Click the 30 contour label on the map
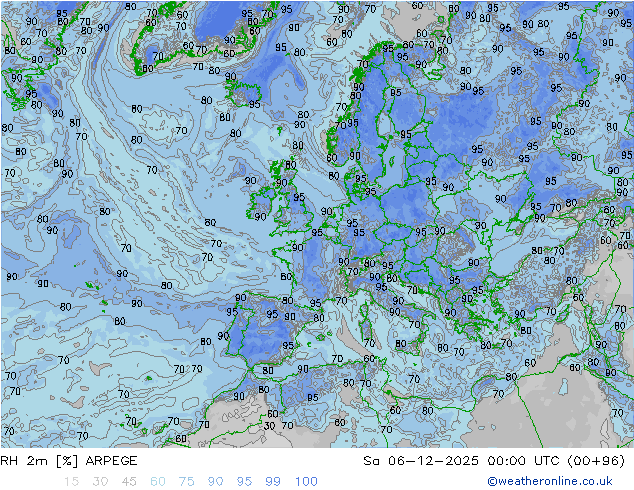 (269, 426)
